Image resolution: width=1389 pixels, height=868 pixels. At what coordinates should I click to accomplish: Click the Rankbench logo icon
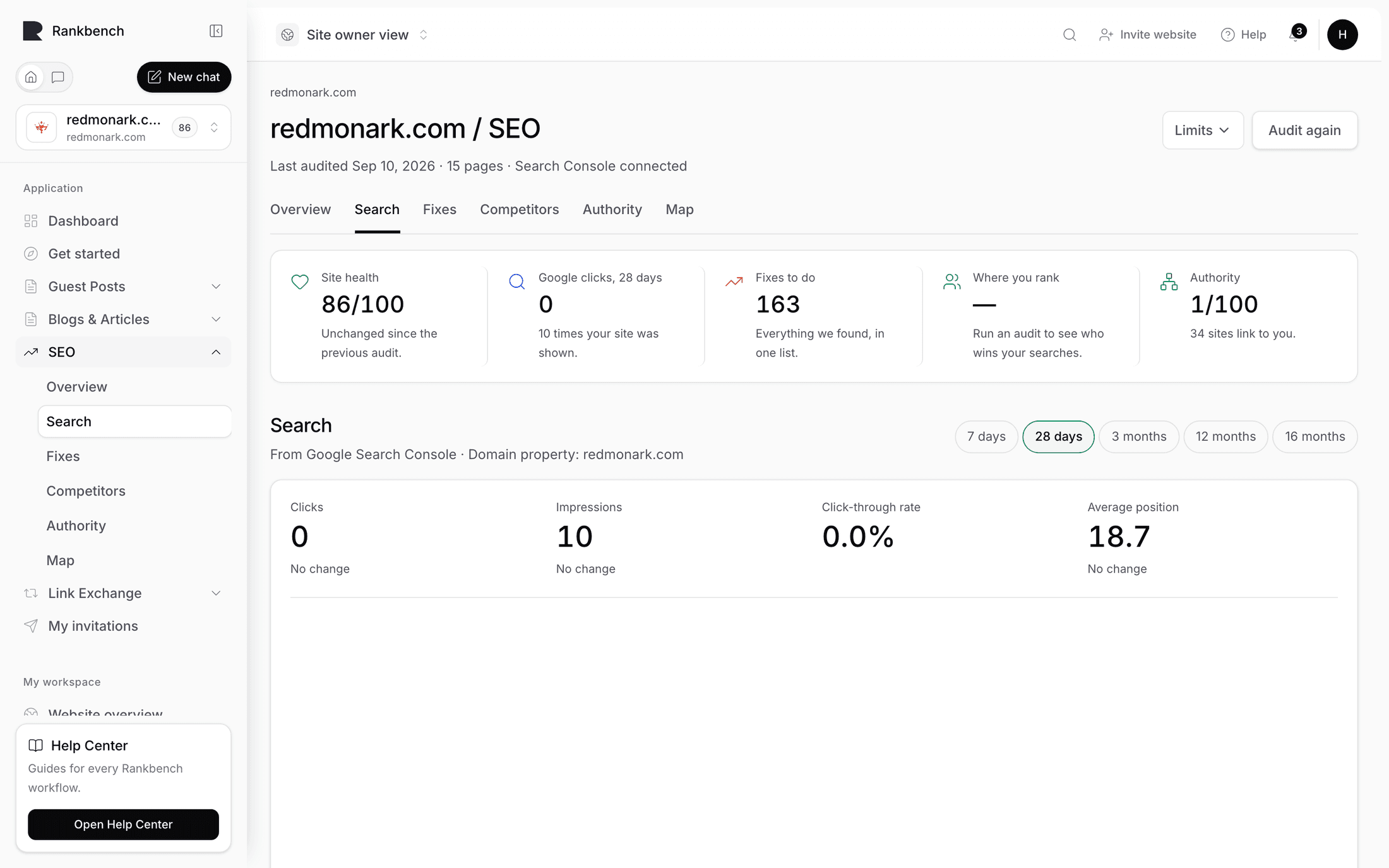33,31
